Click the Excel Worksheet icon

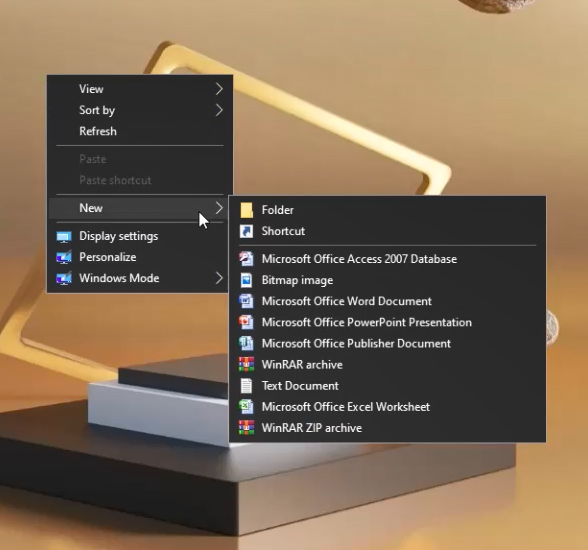click(x=246, y=407)
